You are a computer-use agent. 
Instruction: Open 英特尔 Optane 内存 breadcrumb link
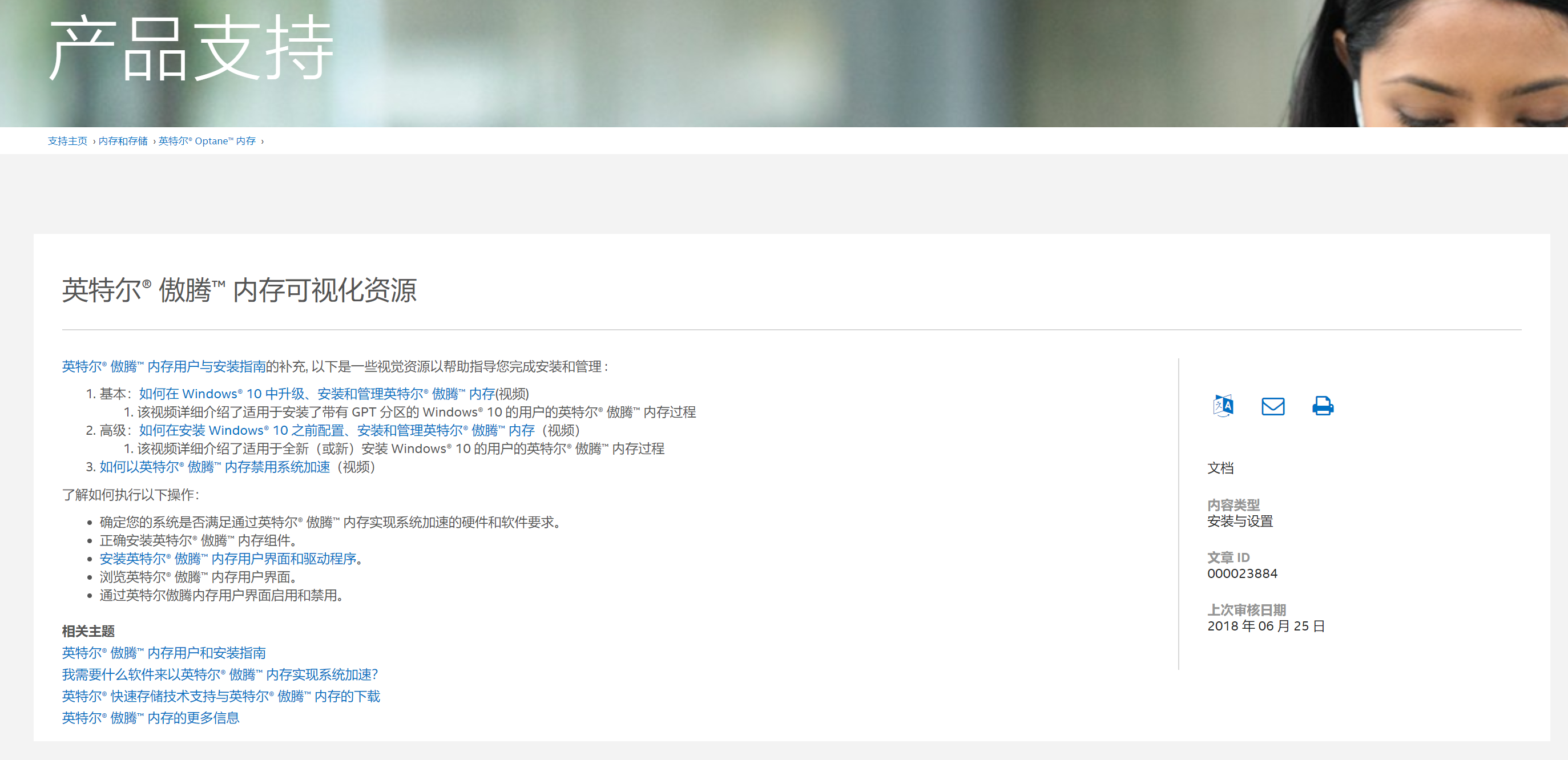207,141
